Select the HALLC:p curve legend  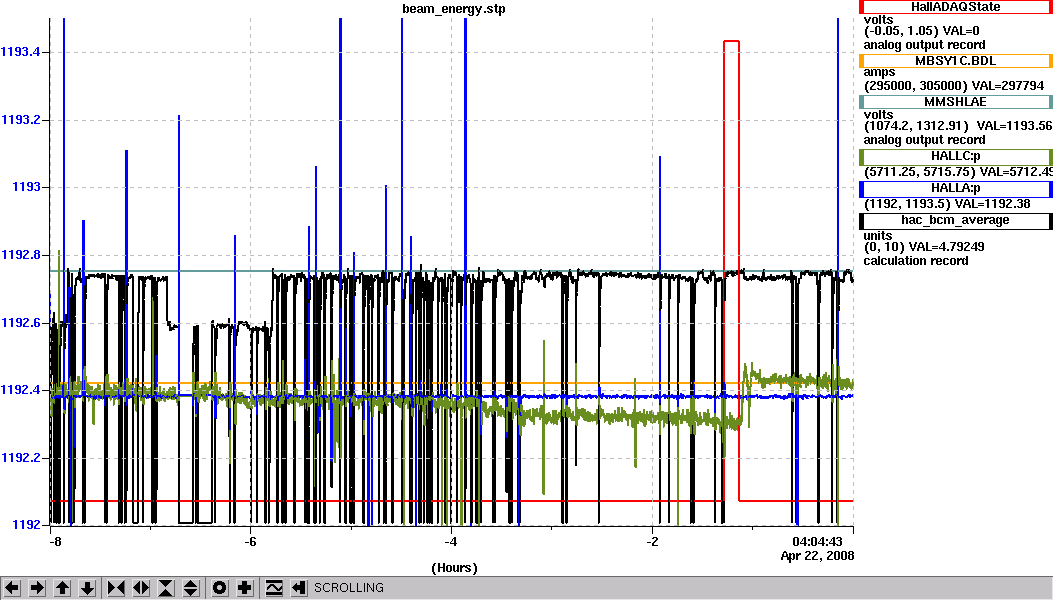(x=956, y=157)
